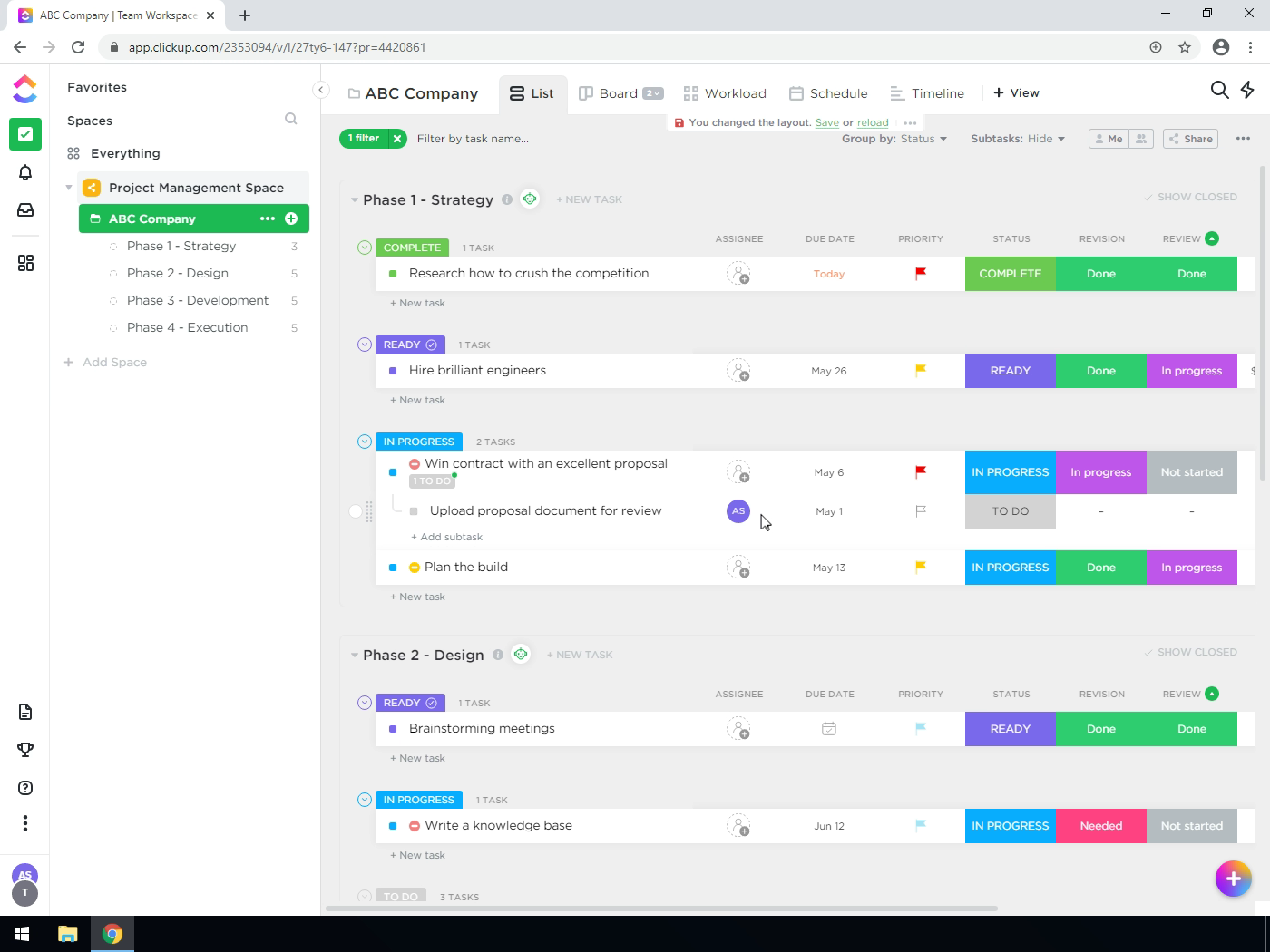1270x952 pixels.
Task: Set due date for Brainstorming meetings
Action: pyautogui.click(x=829, y=729)
